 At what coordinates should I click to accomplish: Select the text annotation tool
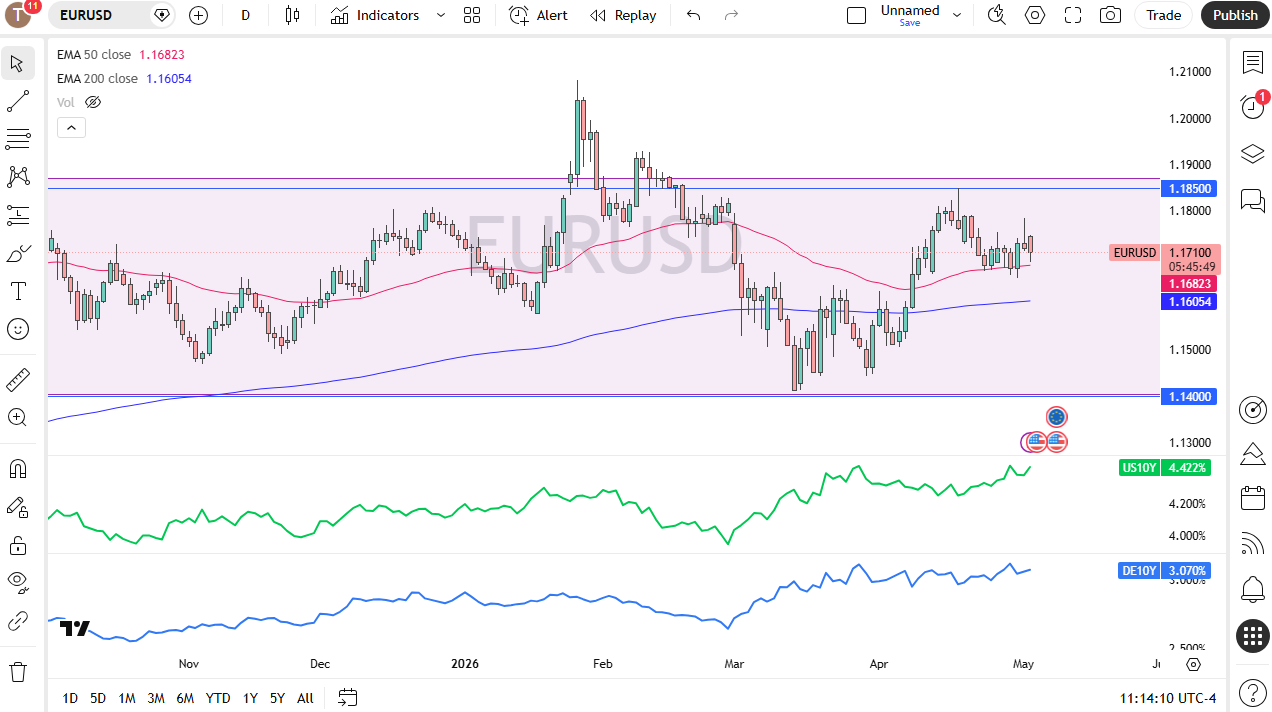[18, 291]
